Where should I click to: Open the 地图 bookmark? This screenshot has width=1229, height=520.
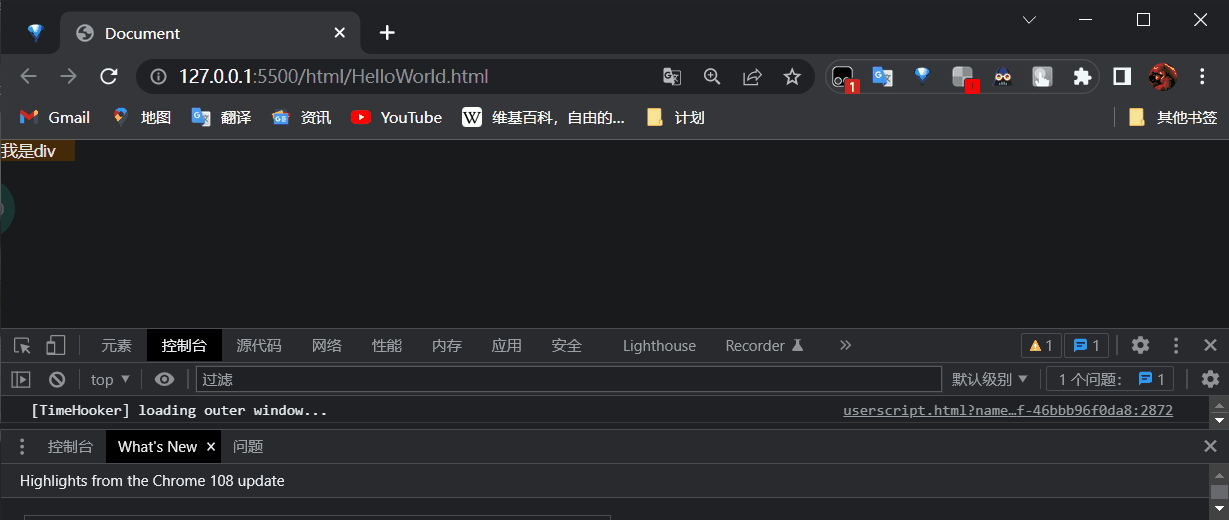pyautogui.click(x=142, y=117)
